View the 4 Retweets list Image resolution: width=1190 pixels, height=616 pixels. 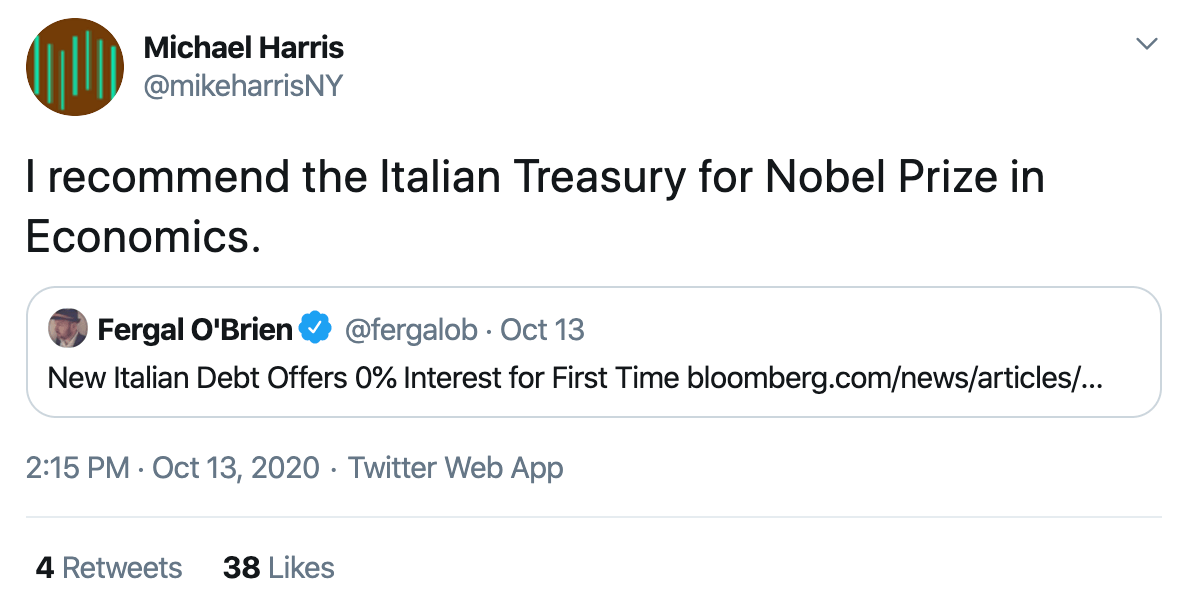(109, 568)
